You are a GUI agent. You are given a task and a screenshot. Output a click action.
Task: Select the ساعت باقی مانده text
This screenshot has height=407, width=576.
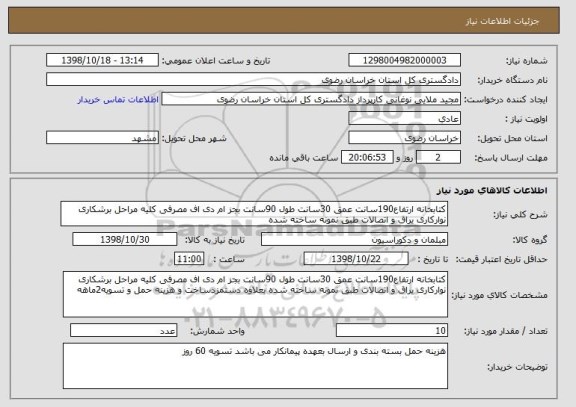[x=304, y=158]
